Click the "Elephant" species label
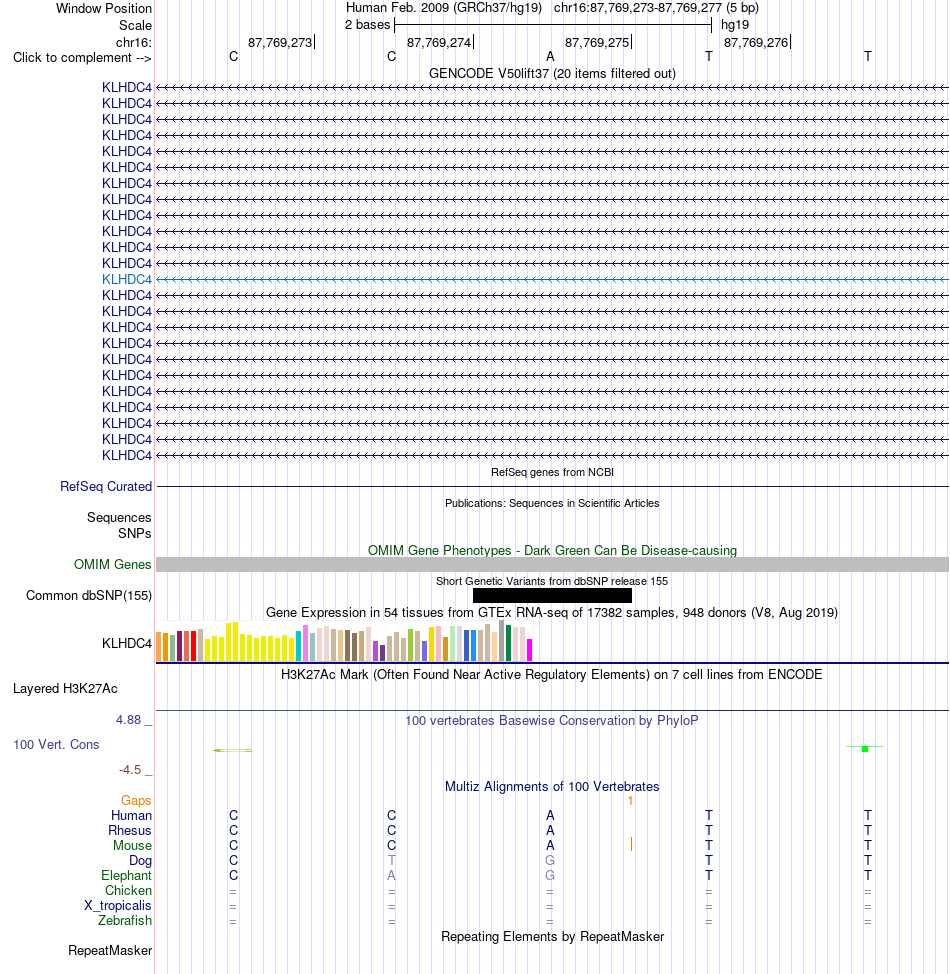950x974 pixels. click(x=126, y=875)
